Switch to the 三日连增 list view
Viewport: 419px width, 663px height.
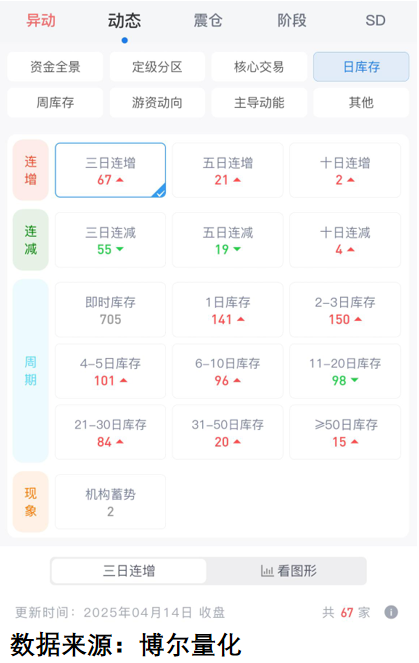[x=129, y=571]
